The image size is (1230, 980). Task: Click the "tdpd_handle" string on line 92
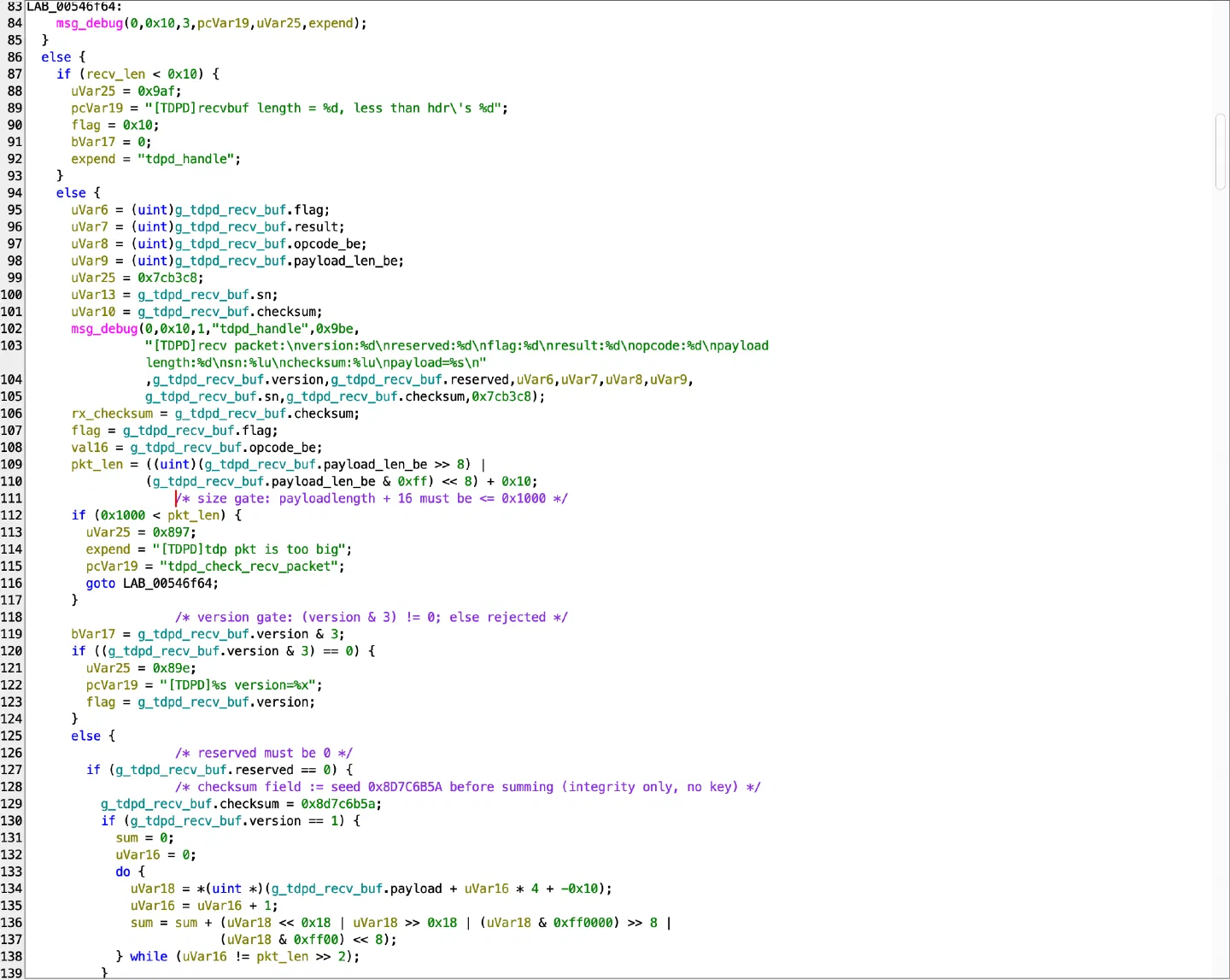point(185,159)
